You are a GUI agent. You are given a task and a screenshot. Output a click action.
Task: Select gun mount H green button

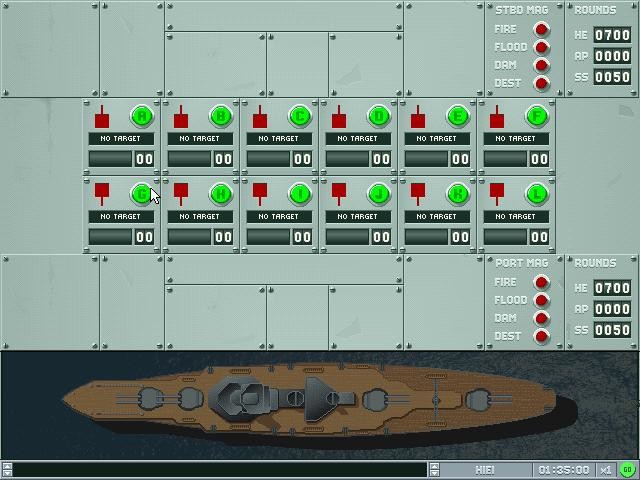pos(221,194)
